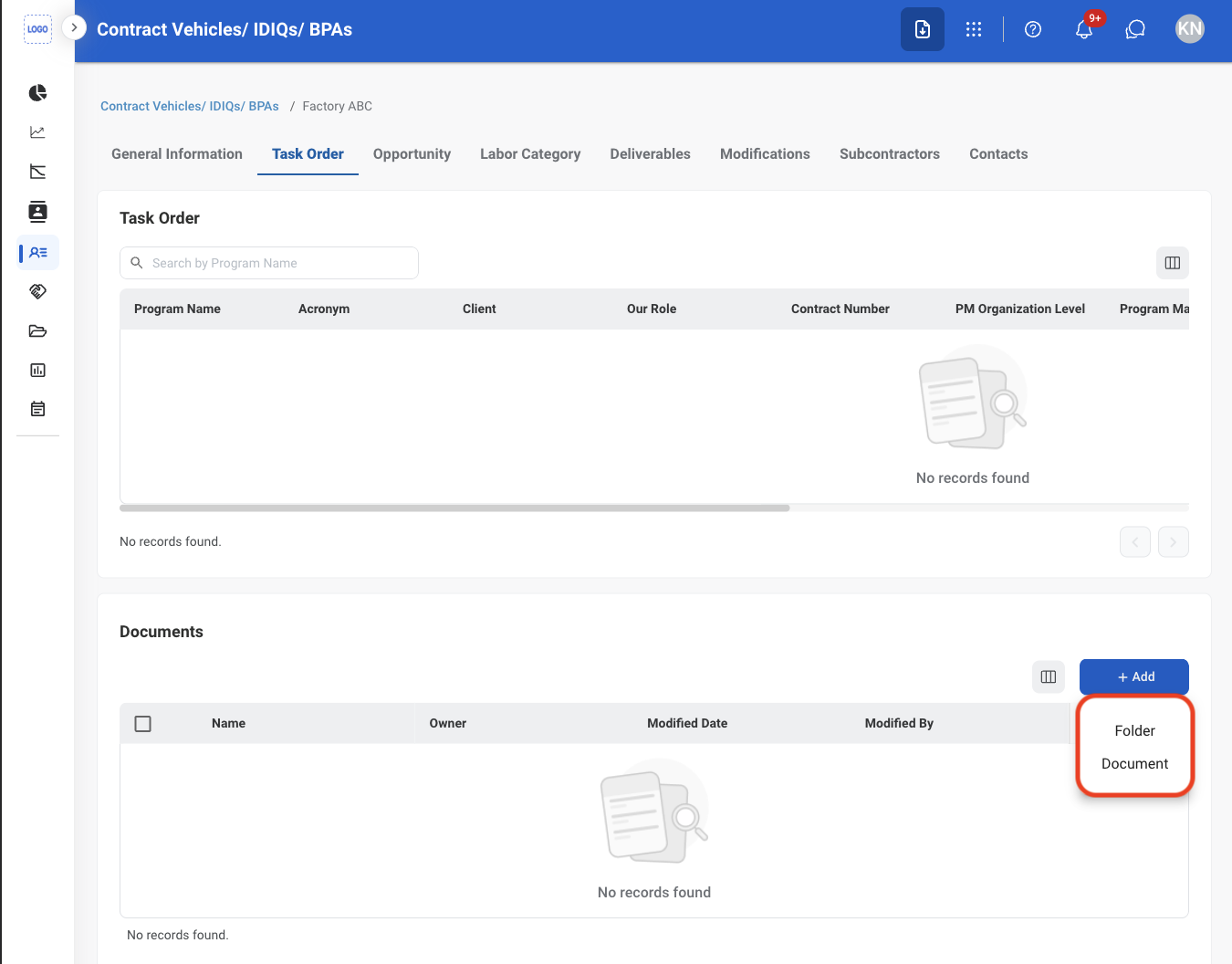
Task: Choose Document from the Add dropdown menu
Action: click(1134, 763)
